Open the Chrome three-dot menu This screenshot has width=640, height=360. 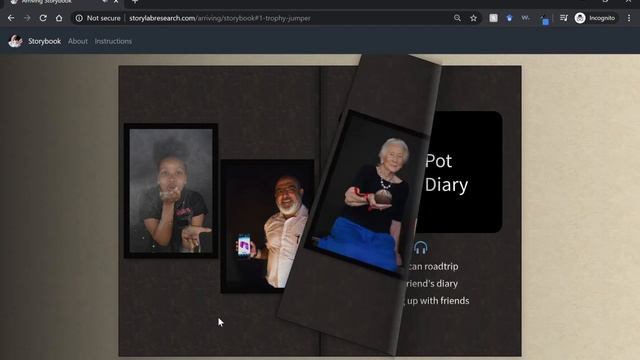click(629, 18)
